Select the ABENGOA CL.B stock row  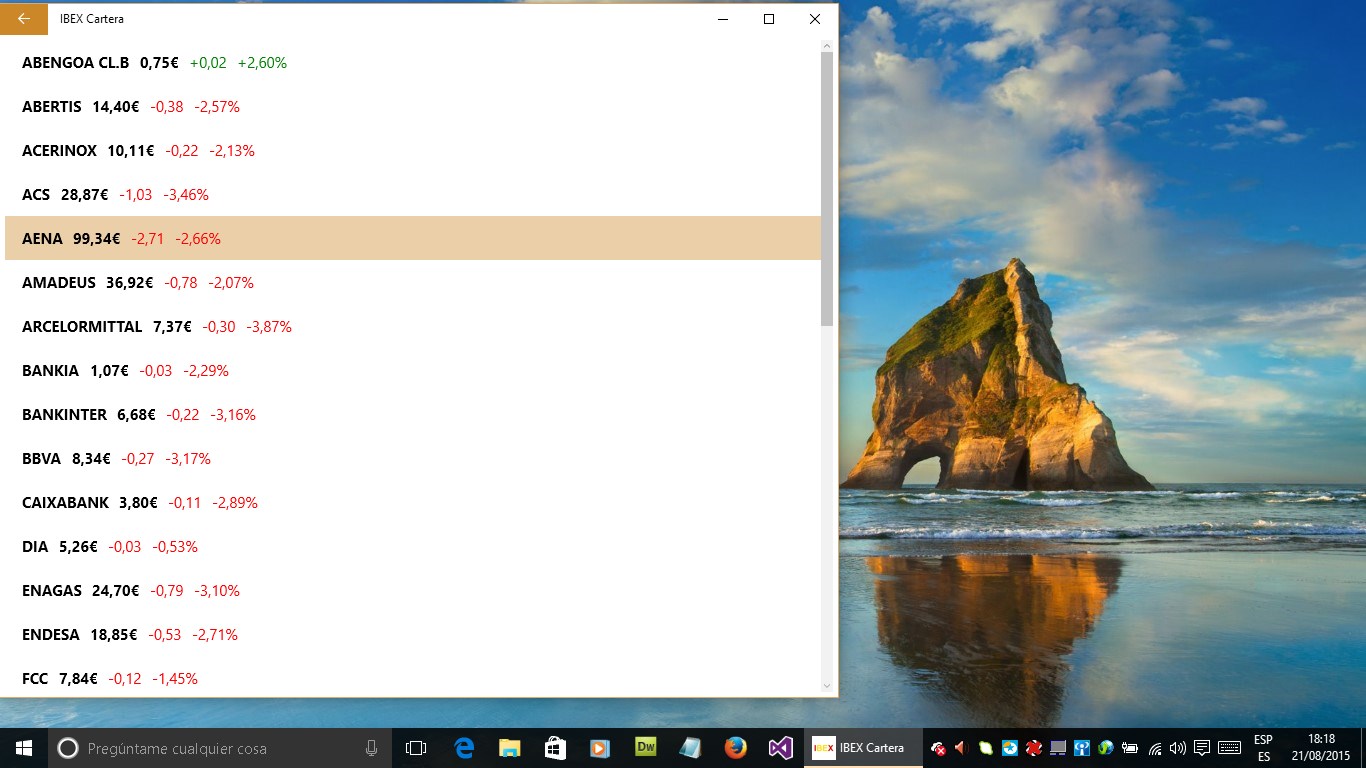click(413, 62)
